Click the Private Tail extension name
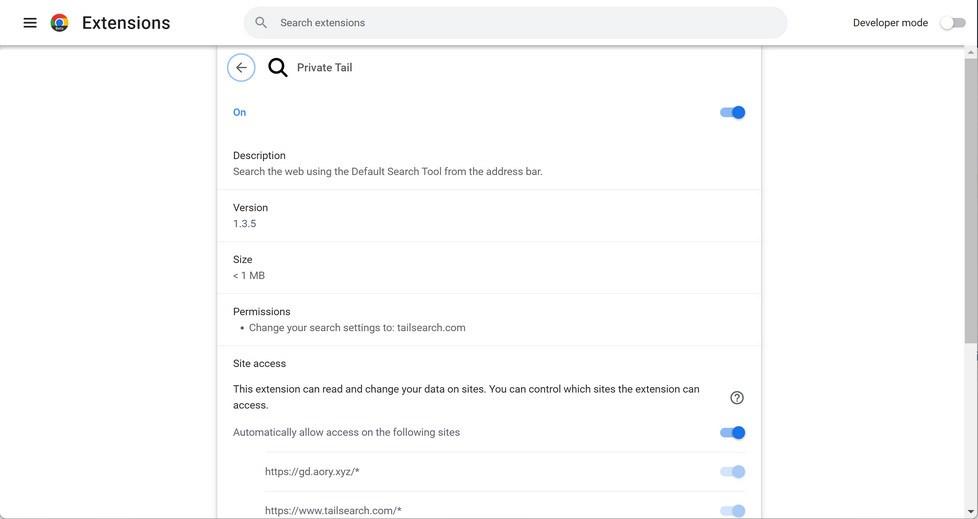Viewport: 978px width, 519px height. [324, 67]
